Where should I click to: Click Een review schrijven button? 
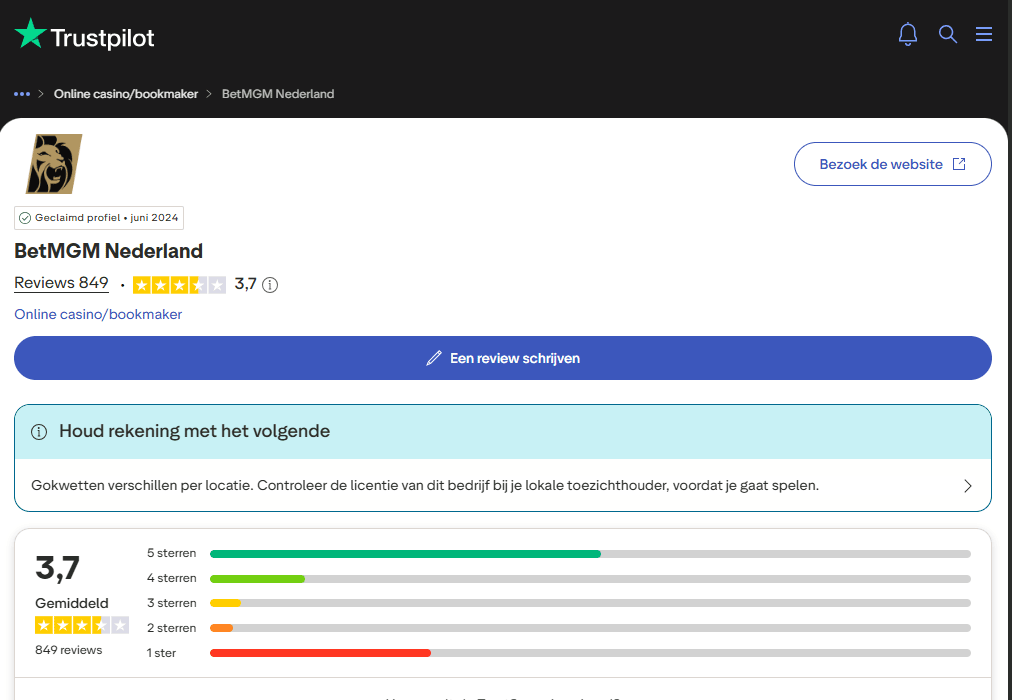[503, 358]
